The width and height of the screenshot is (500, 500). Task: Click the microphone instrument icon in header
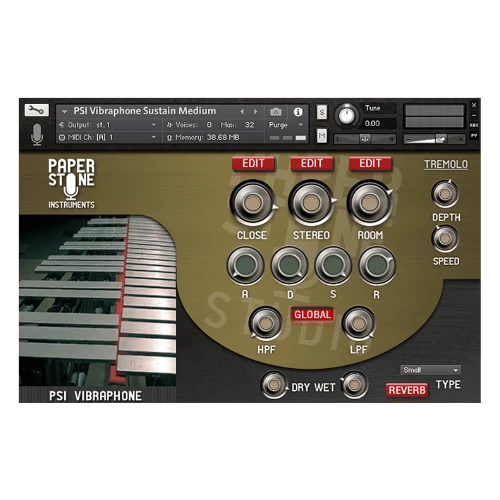pyautogui.click(x=37, y=134)
